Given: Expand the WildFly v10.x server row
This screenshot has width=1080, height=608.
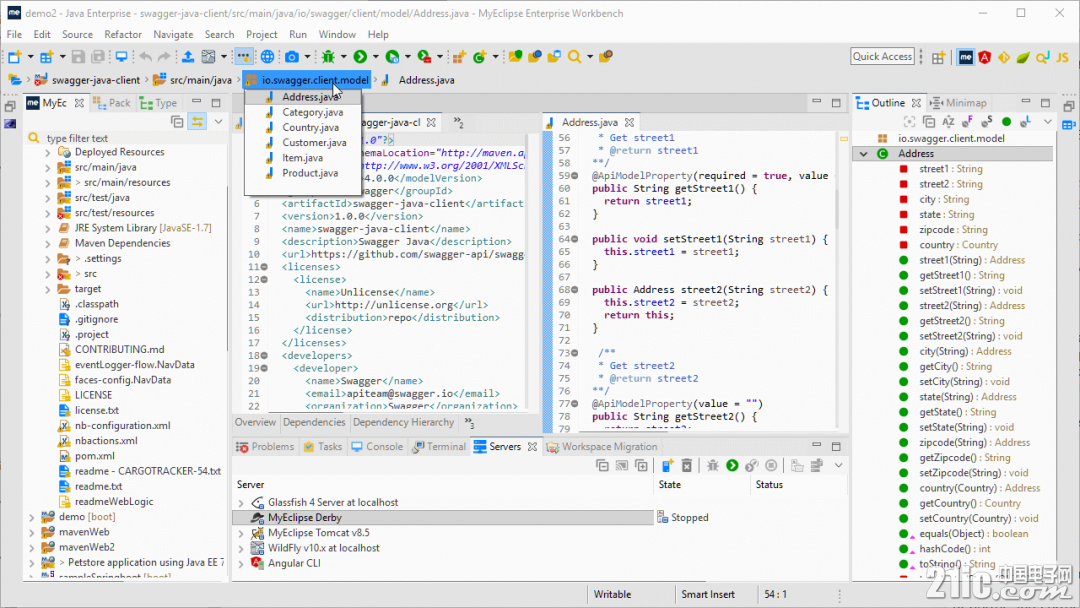Looking at the screenshot, I should pos(241,549).
